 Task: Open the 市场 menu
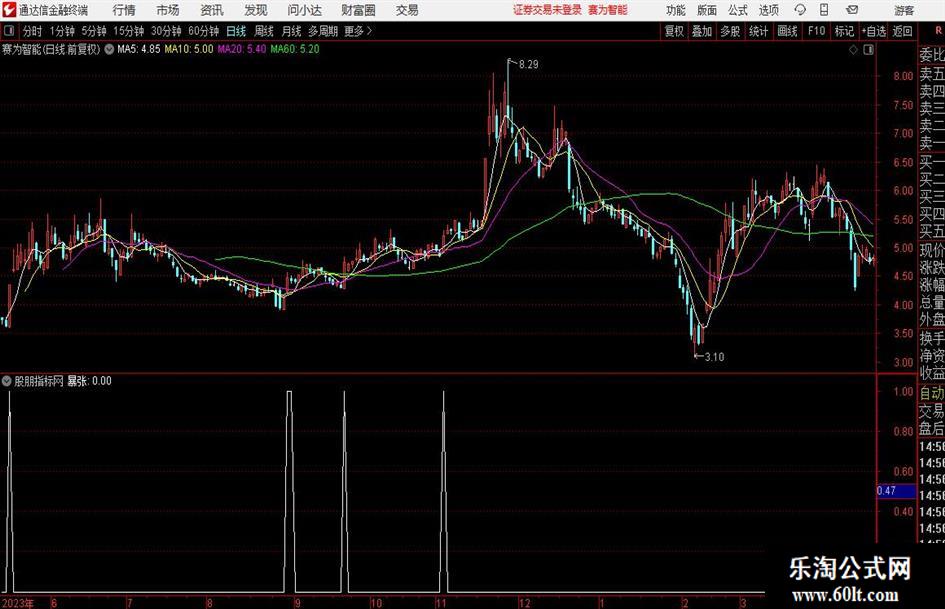tap(168, 10)
